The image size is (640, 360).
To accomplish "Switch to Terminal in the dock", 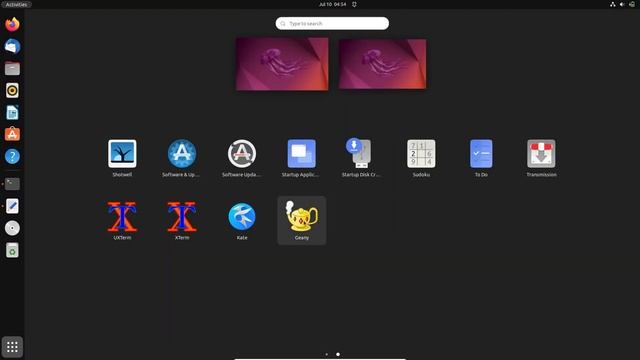I will (12, 184).
